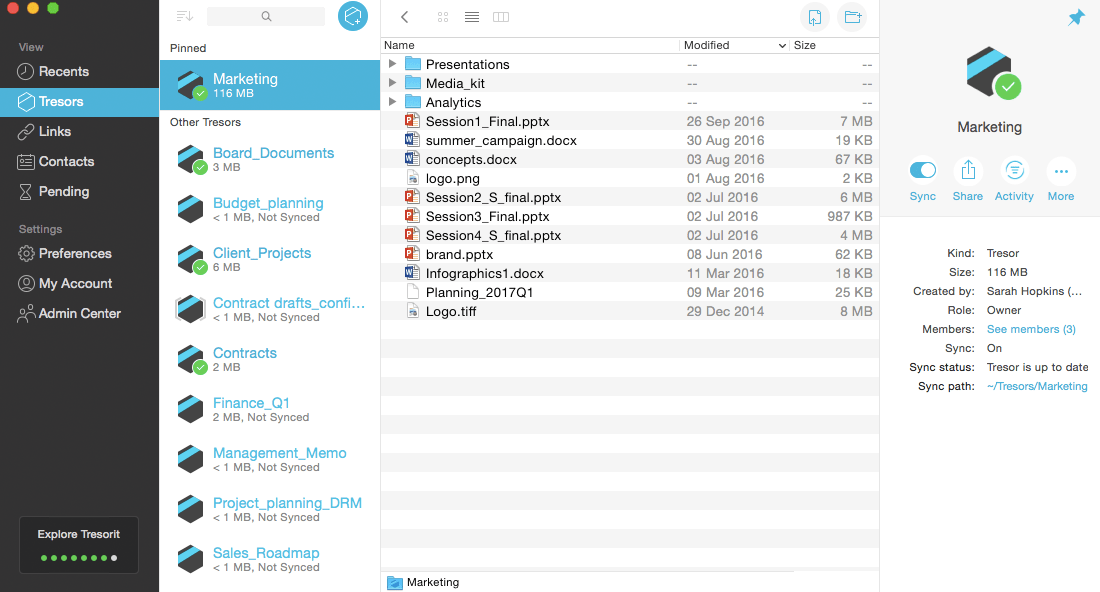
Task: Select the Contracts tresor
Action: tap(269, 359)
